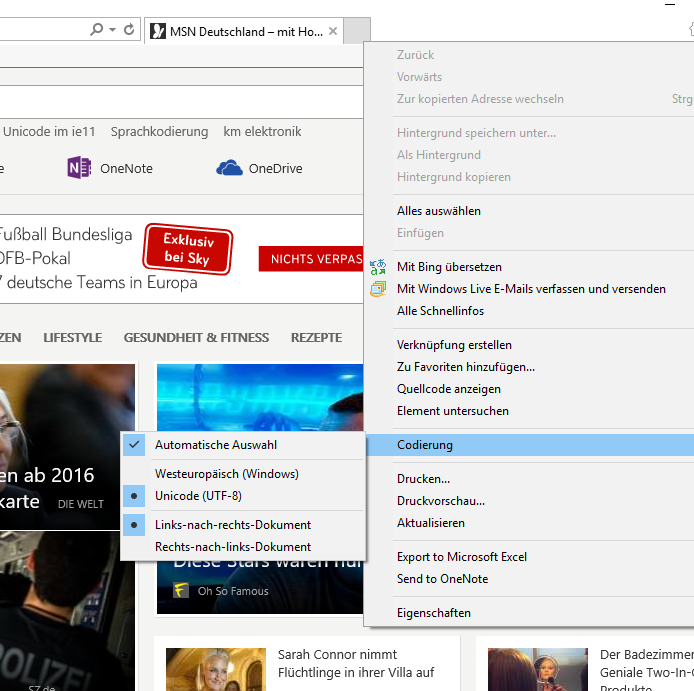The width and height of the screenshot is (694, 691).
Task: Choose 'Verknüpfung erstellen'
Action: [530, 345]
